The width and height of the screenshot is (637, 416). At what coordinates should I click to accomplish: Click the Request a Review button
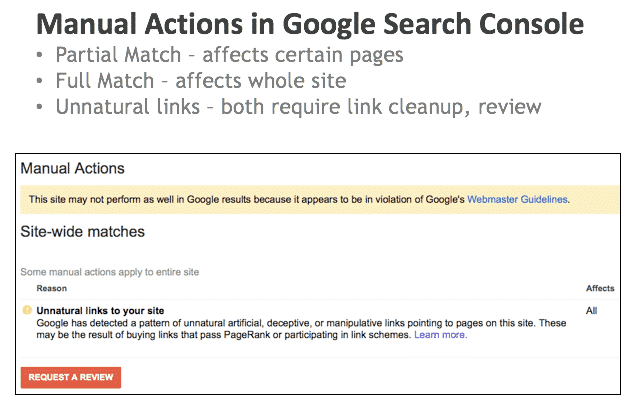[71, 377]
